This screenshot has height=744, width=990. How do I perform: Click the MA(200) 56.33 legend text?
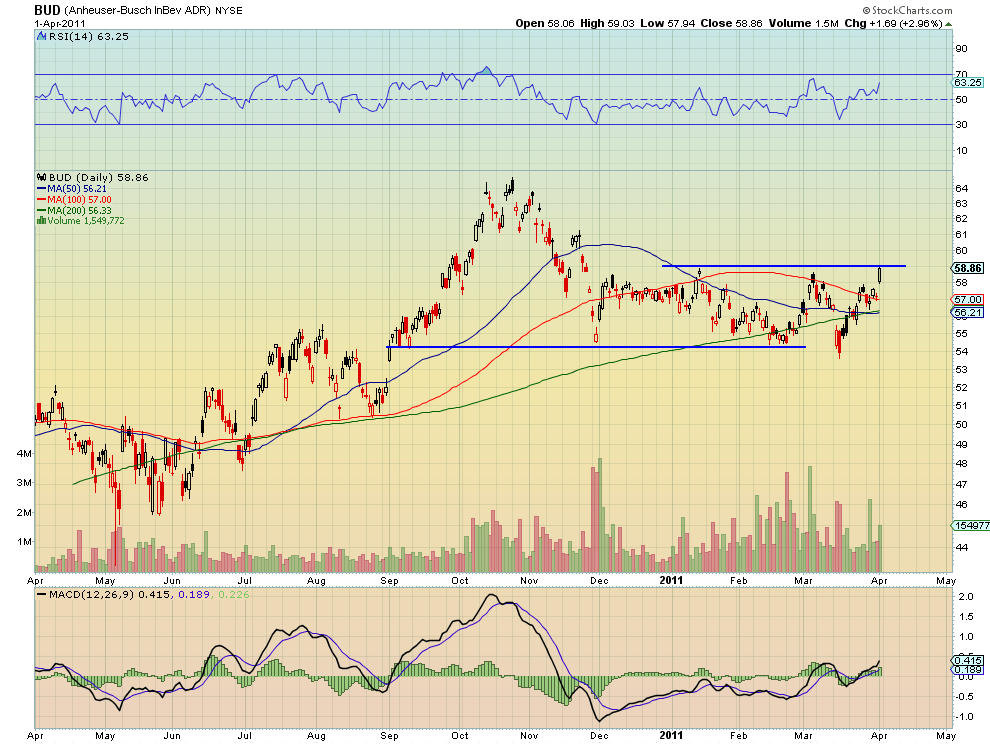(x=80, y=210)
